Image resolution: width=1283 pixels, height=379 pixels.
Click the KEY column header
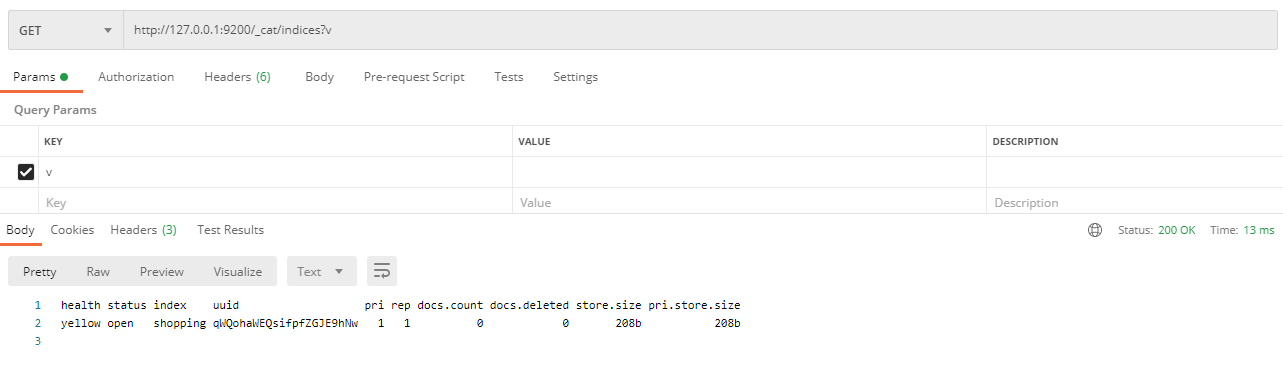(x=53, y=142)
